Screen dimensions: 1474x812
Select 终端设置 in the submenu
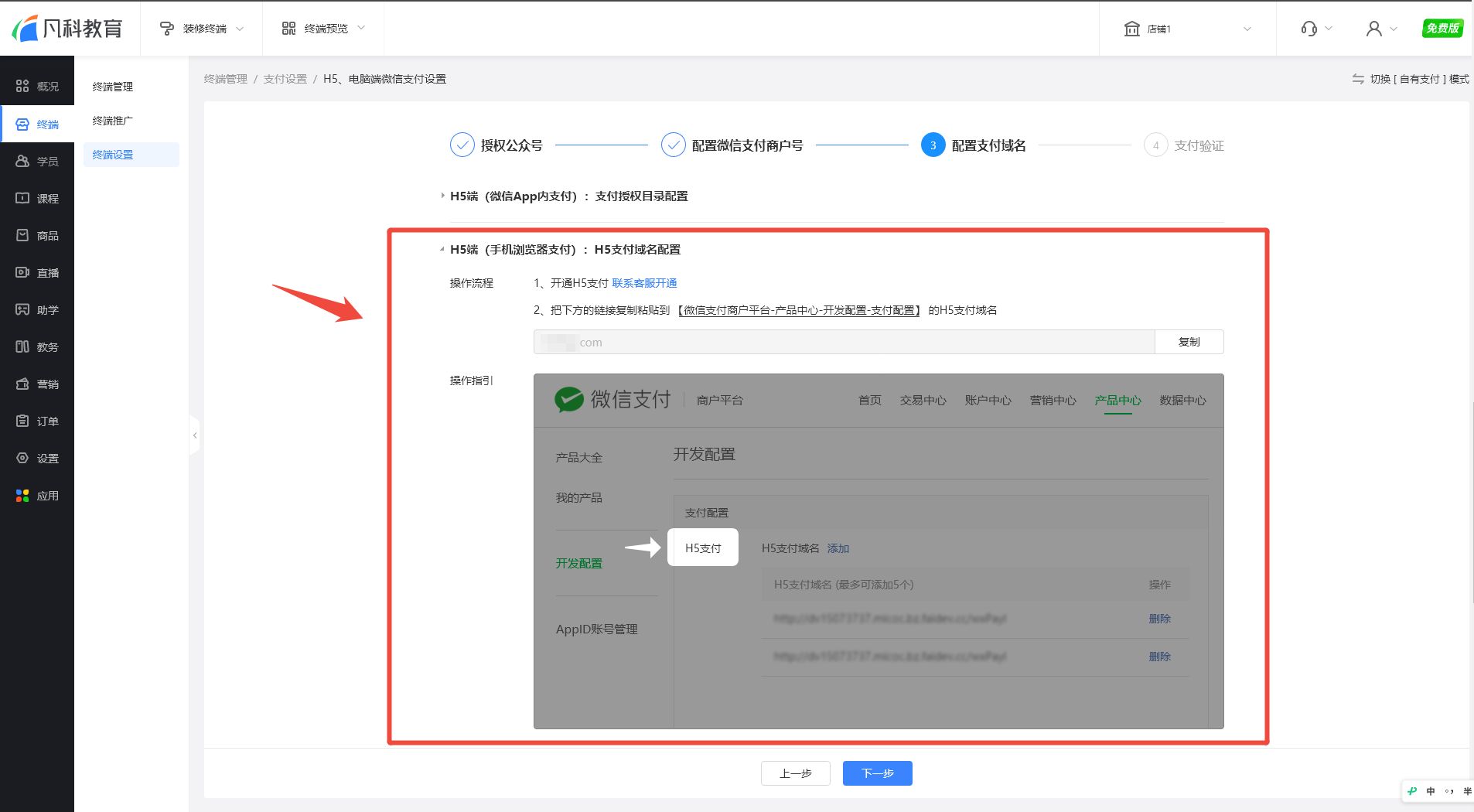click(131, 155)
